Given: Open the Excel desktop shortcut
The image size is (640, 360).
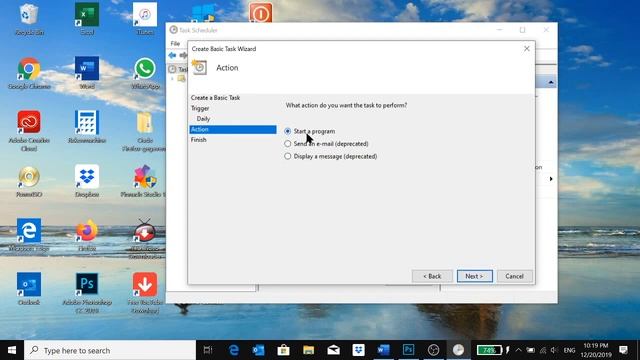Looking at the screenshot, I should point(87,19).
